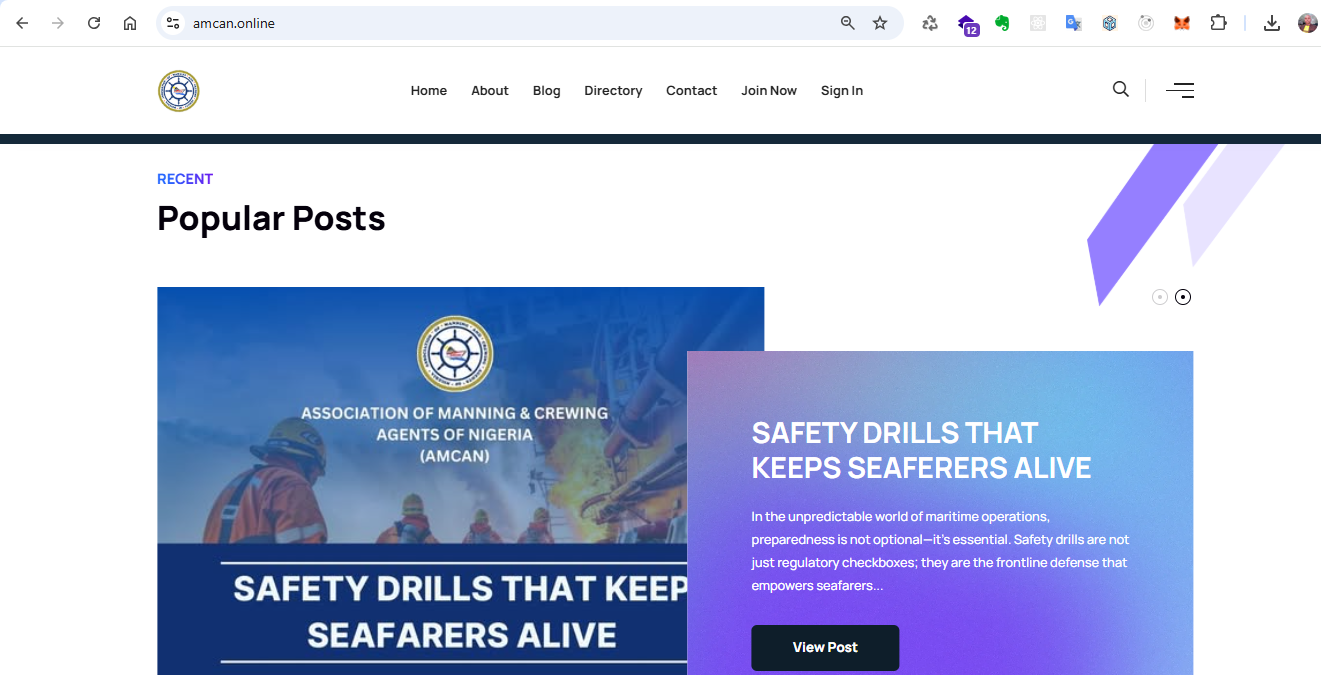1321x675 pixels.
Task: Click the Join Now link
Action: point(768,91)
